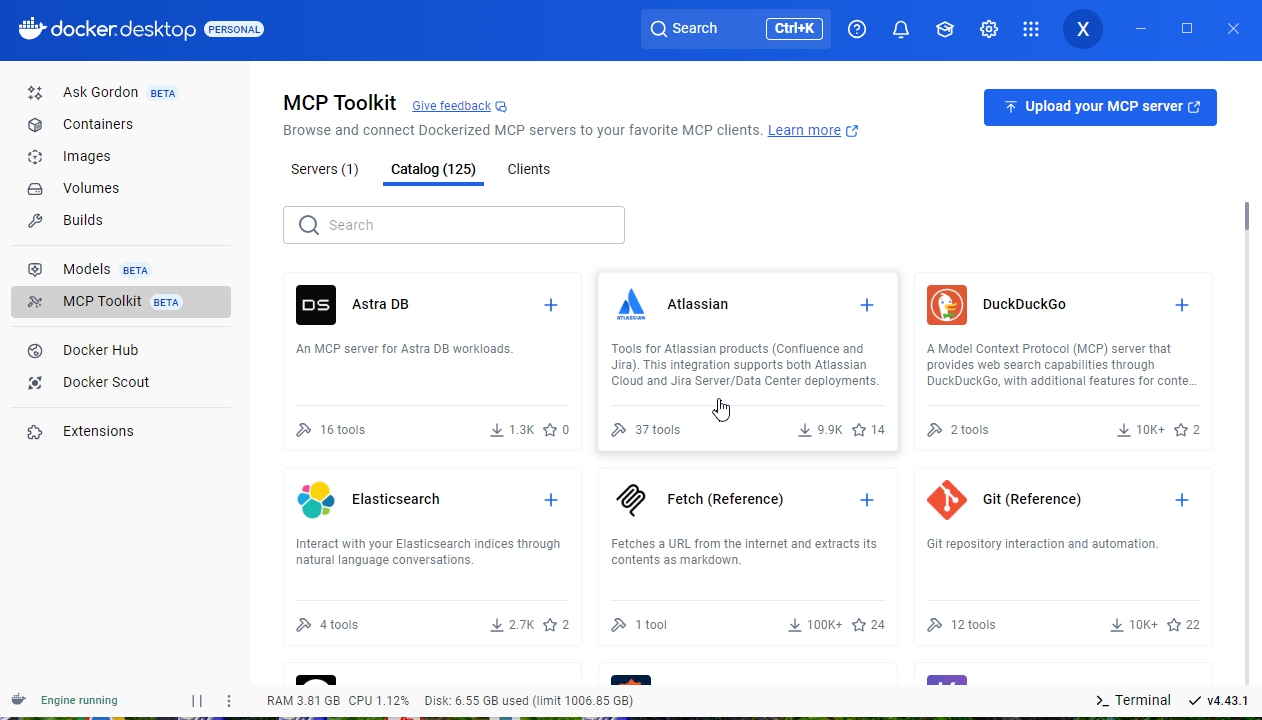Open the notifications bell
The image size is (1262, 720).
[901, 29]
